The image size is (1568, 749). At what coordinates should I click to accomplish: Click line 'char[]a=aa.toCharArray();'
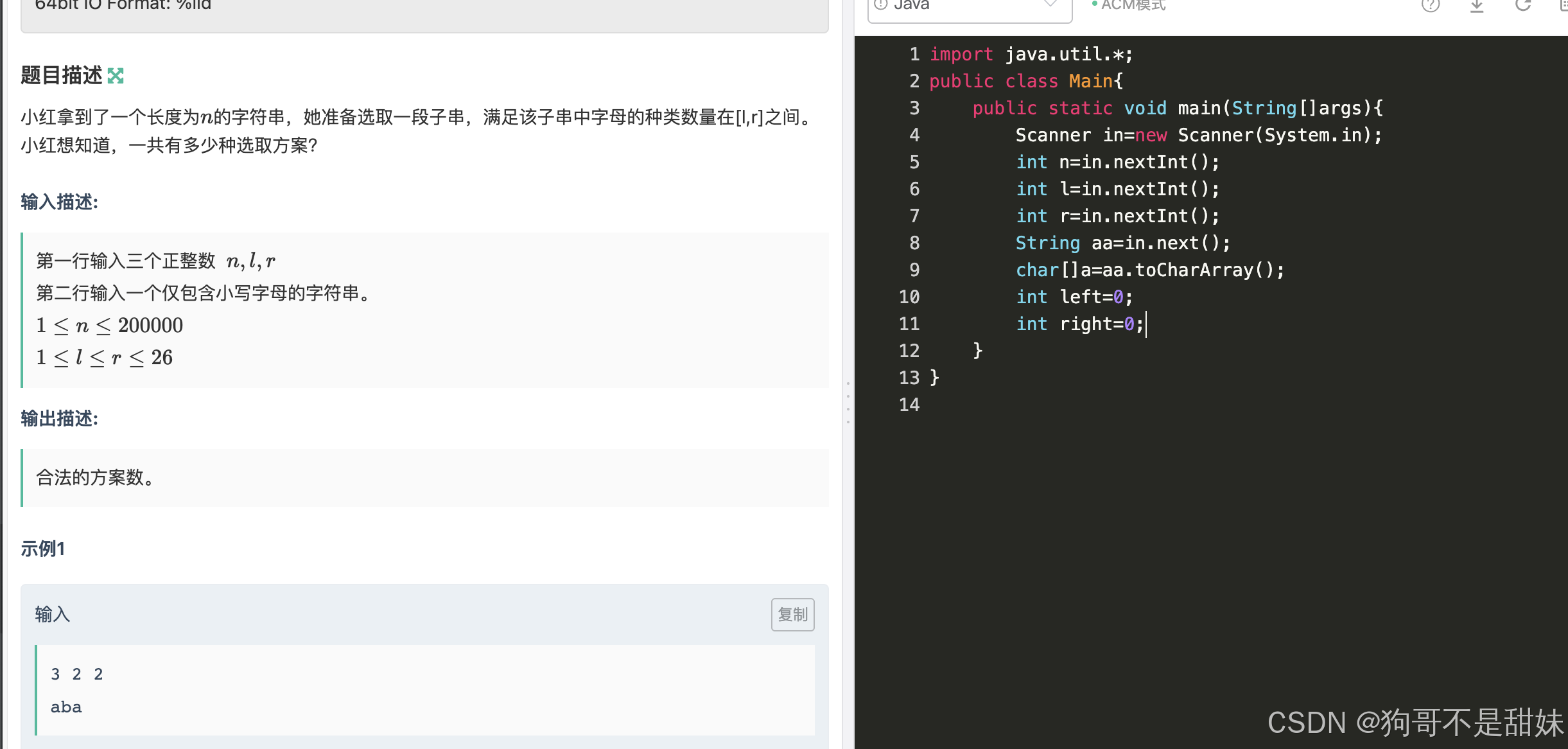click(1149, 270)
